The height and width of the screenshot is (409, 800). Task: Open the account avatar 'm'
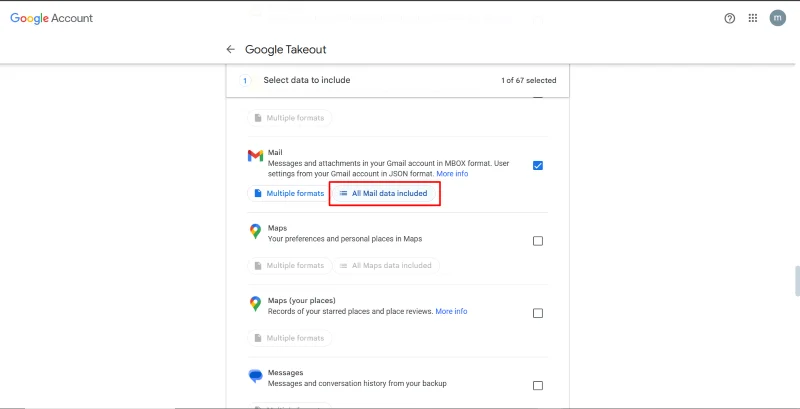778,18
